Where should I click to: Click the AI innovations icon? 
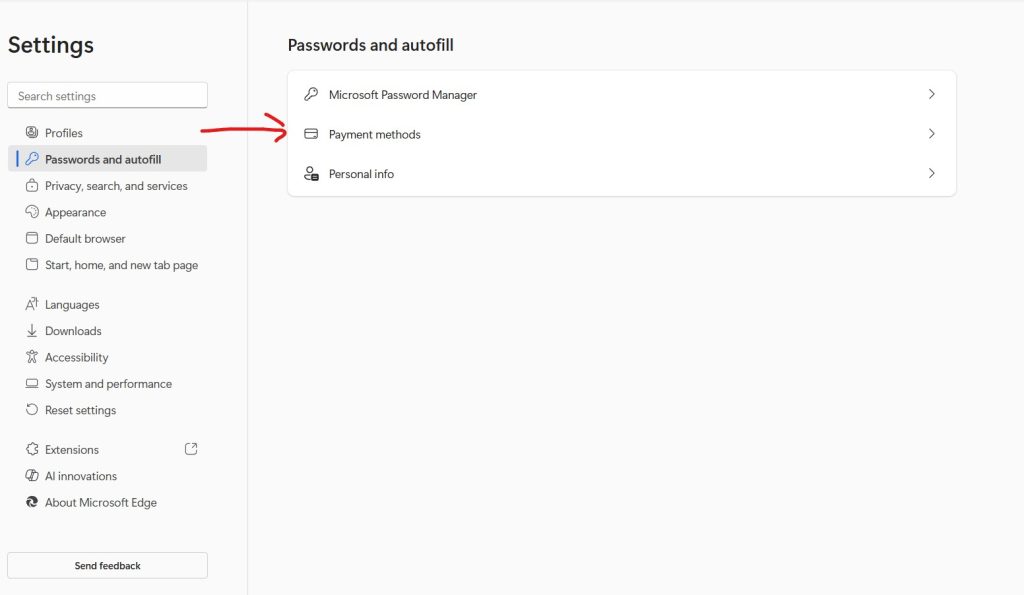[30, 476]
